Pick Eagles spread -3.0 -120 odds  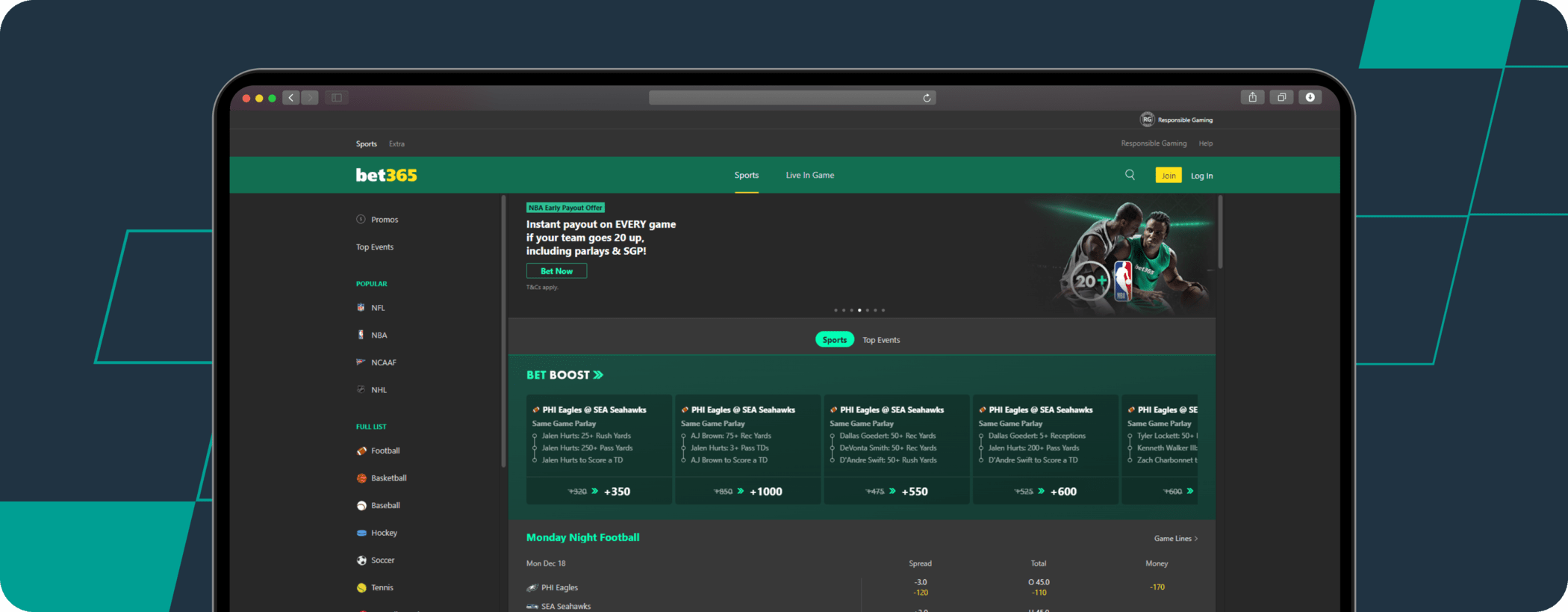pos(921,587)
